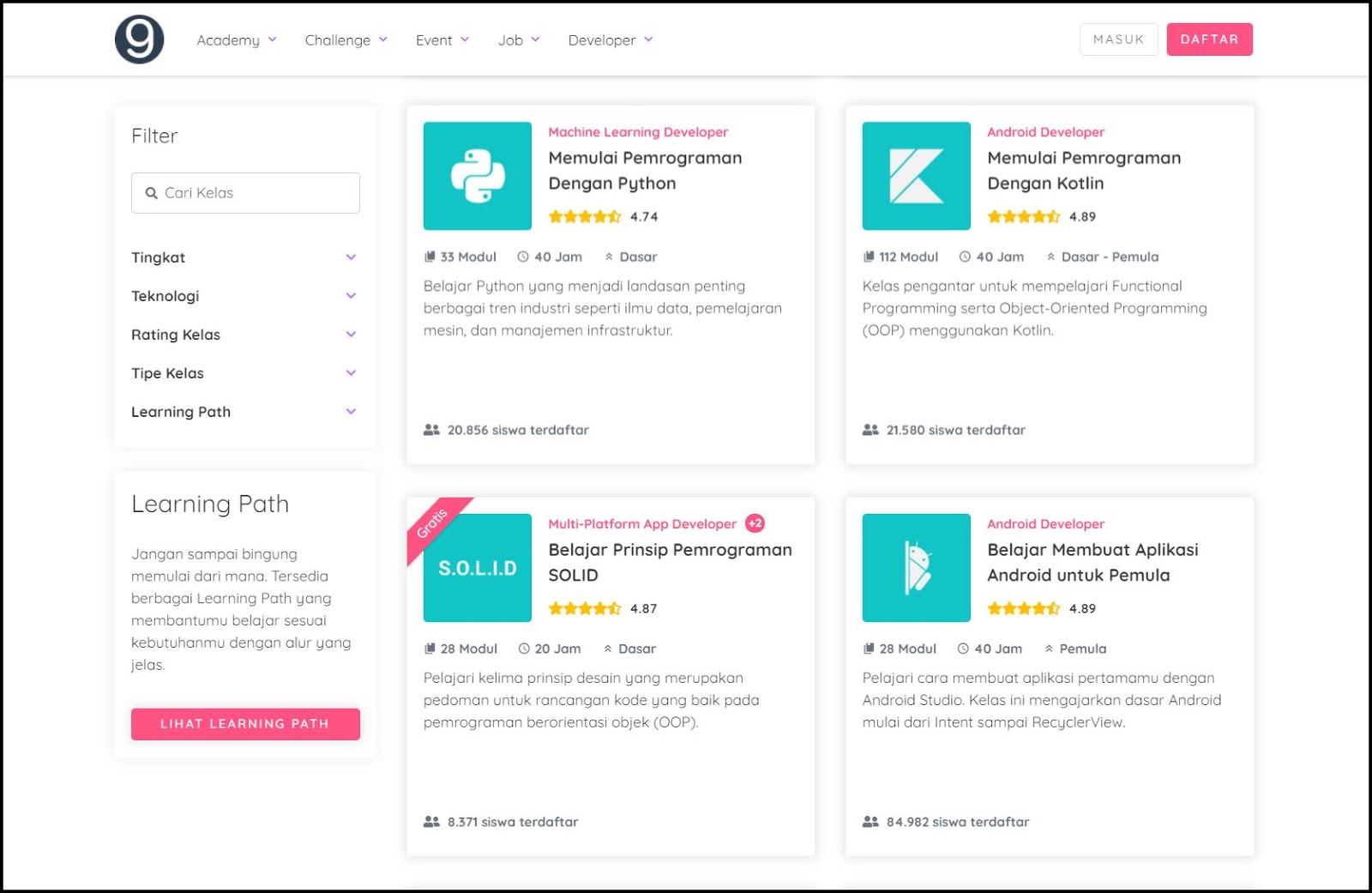
Task: Click the +2 badge beside Multi-Platform App Developer
Action: click(x=756, y=523)
